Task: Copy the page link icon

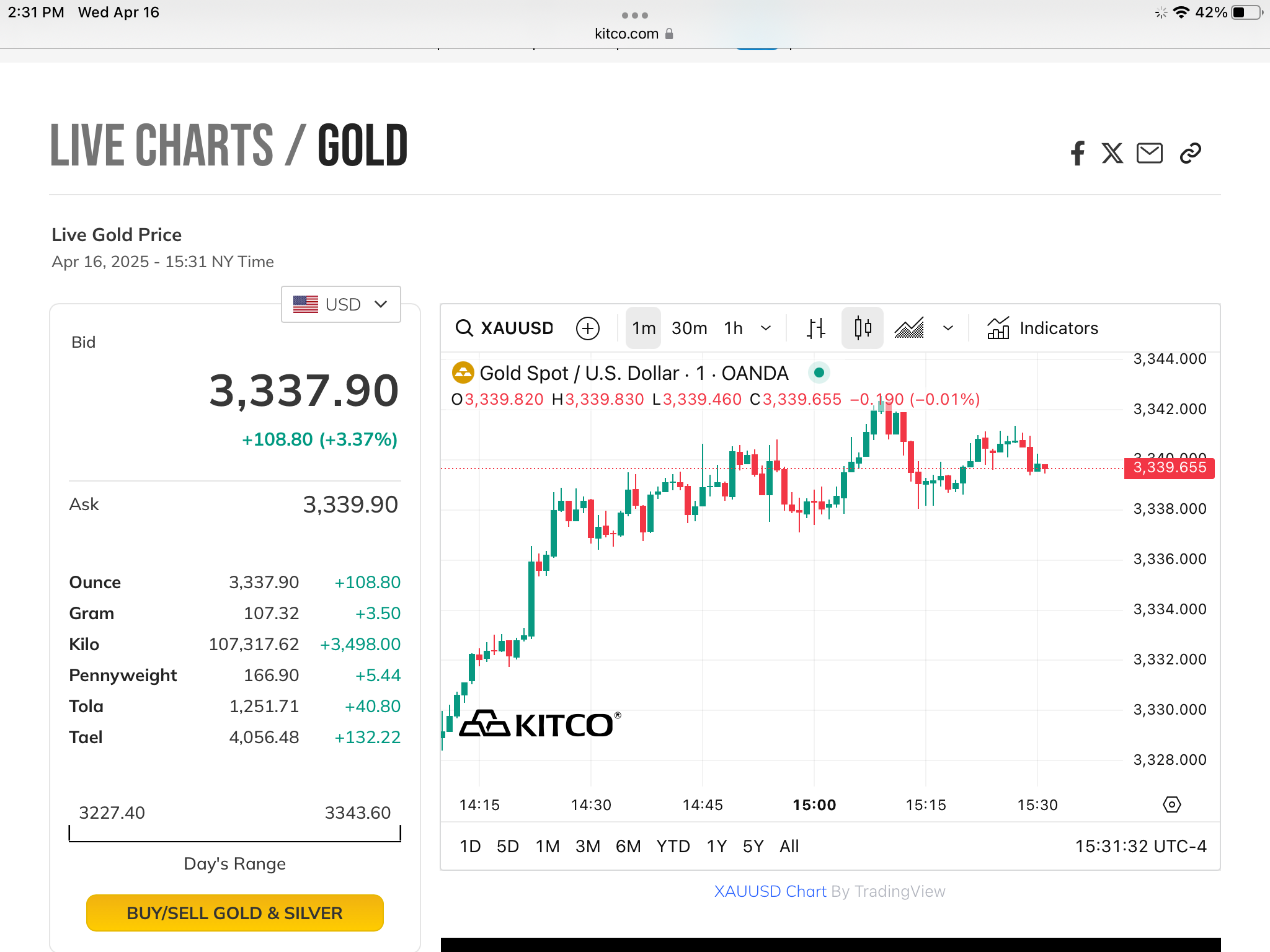Action: coord(1191,153)
